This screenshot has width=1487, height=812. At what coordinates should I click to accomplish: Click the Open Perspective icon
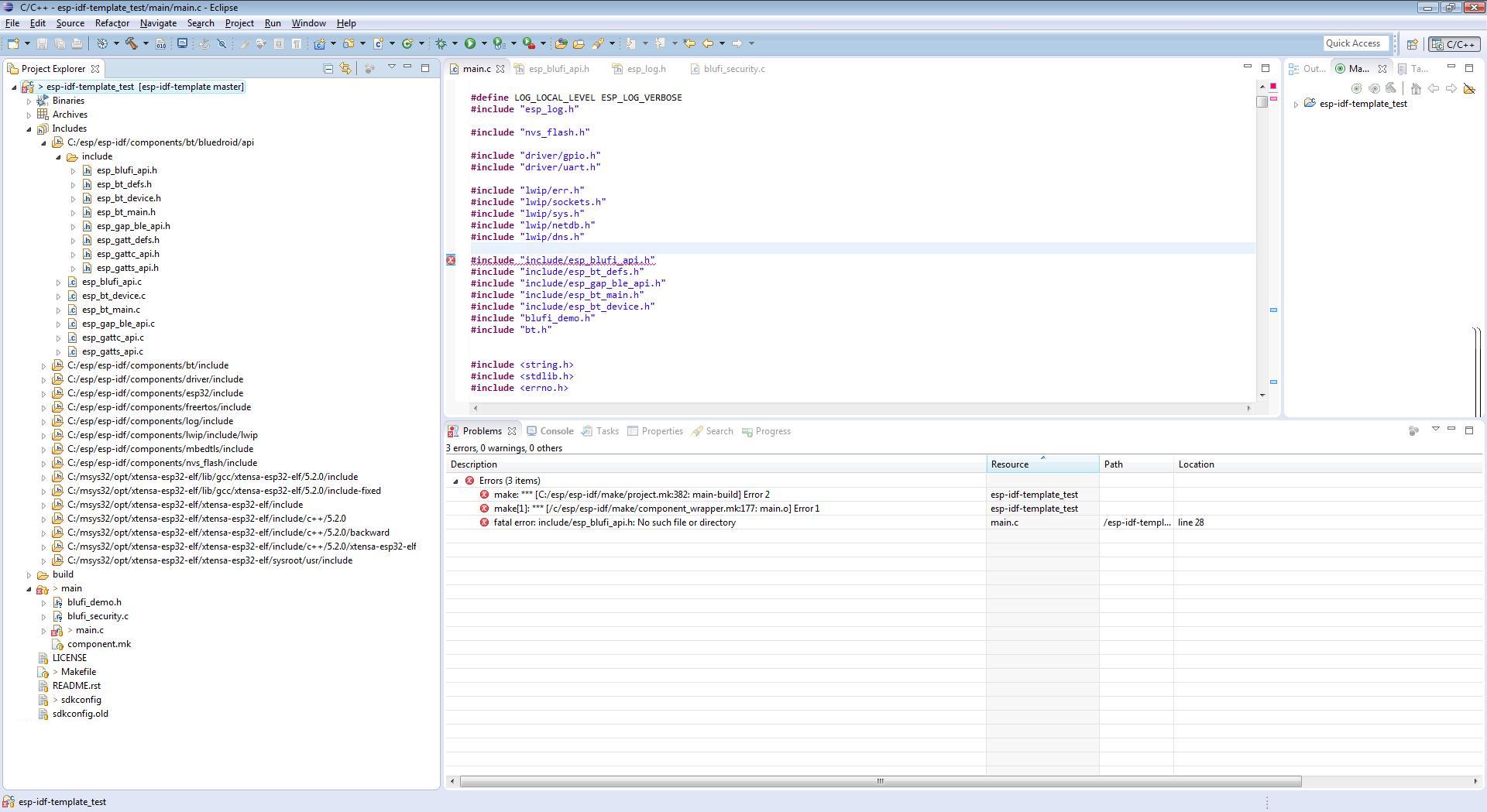coord(1412,44)
